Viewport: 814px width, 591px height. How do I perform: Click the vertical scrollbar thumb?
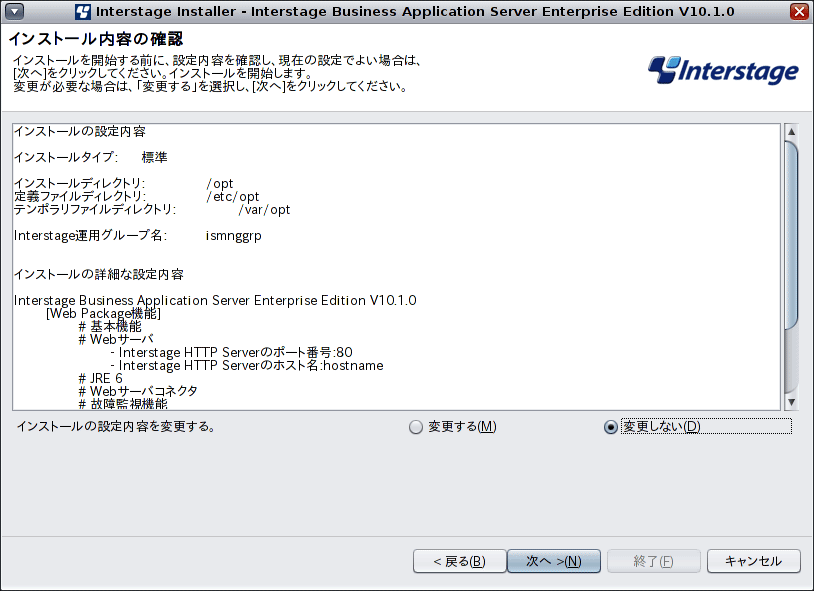791,235
